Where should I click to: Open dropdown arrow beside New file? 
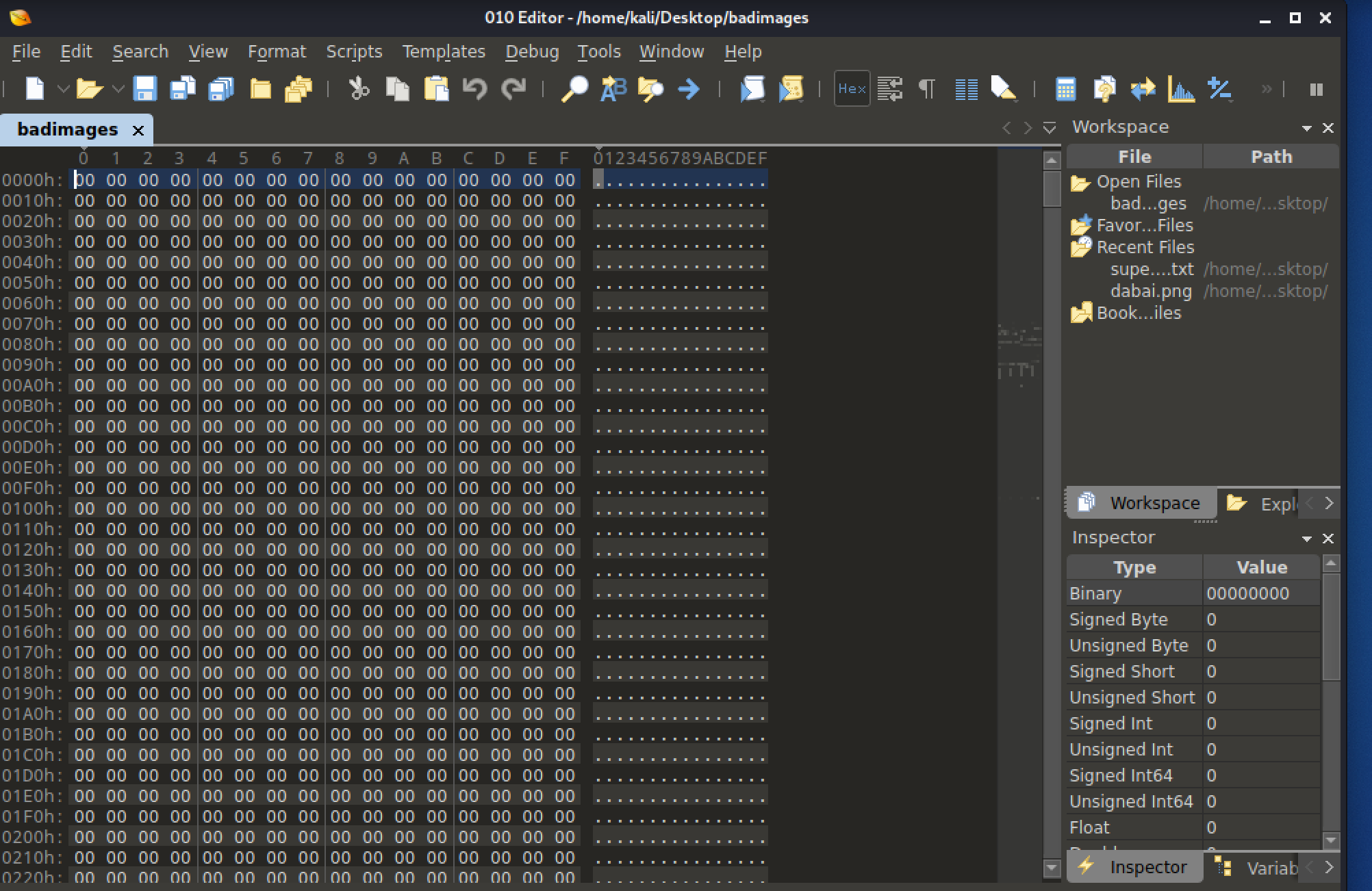[x=62, y=89]
